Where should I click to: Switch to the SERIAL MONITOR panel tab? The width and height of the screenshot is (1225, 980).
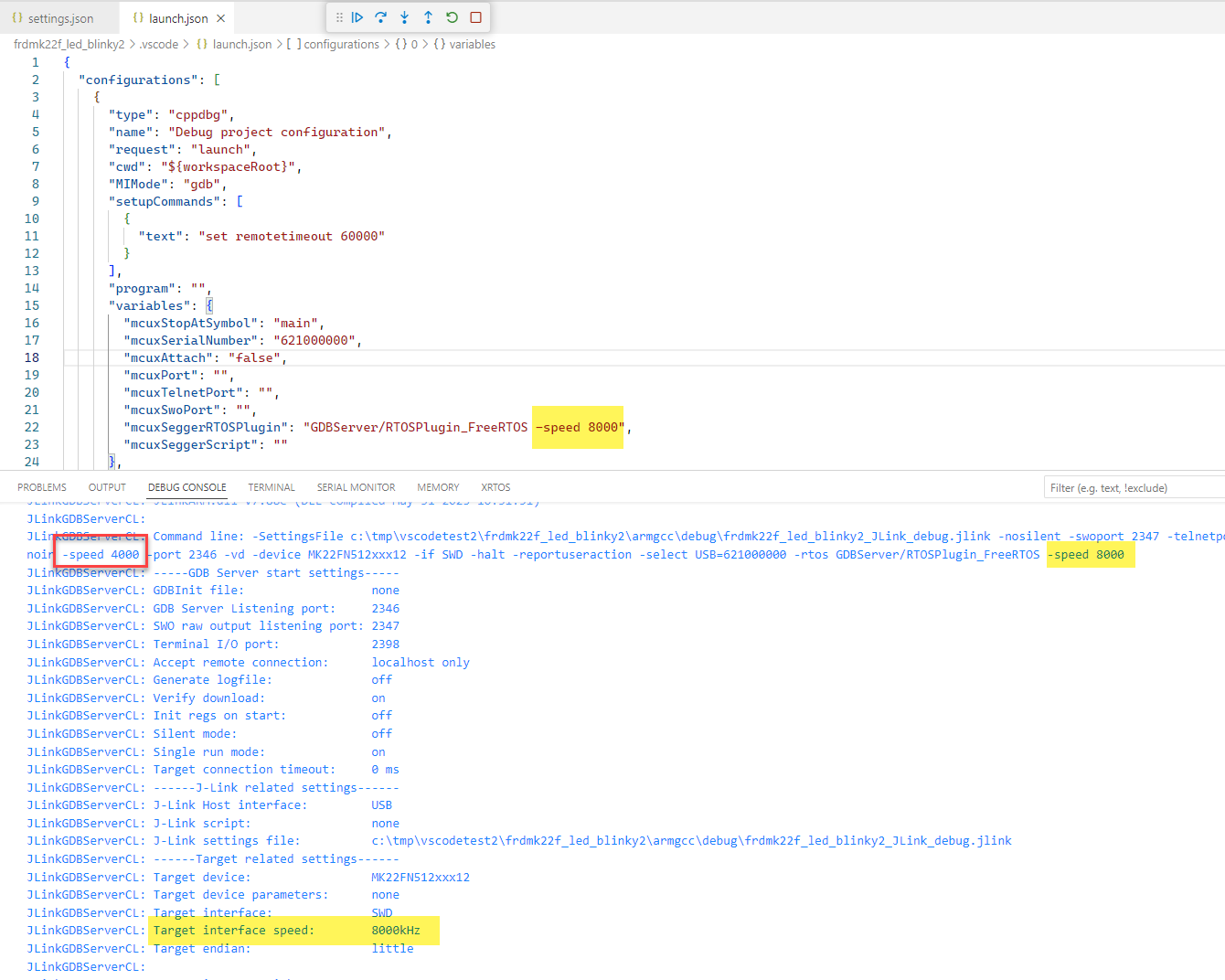356,487
